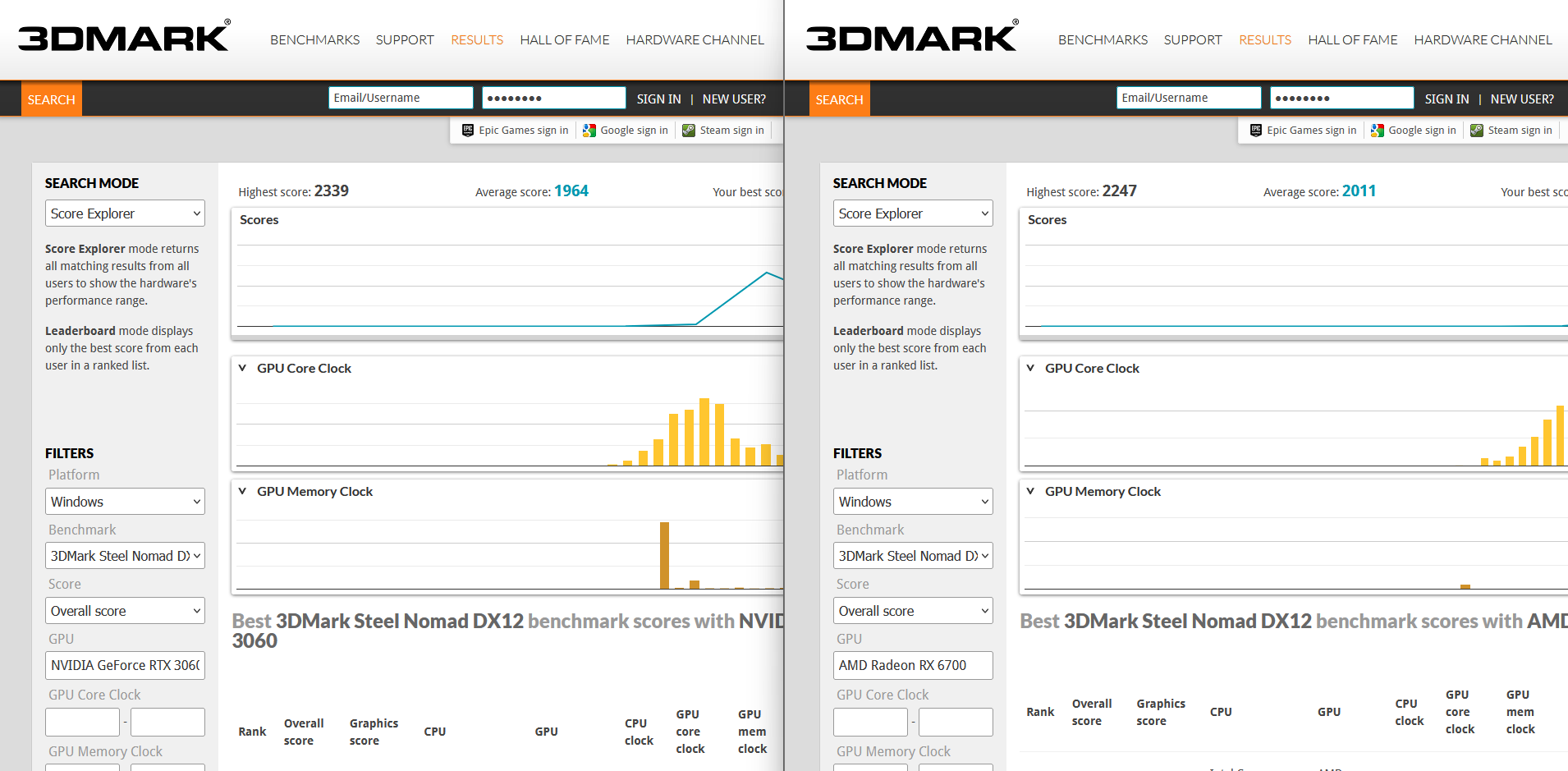Click NEW USER? link in right window

click(1522, 99)
